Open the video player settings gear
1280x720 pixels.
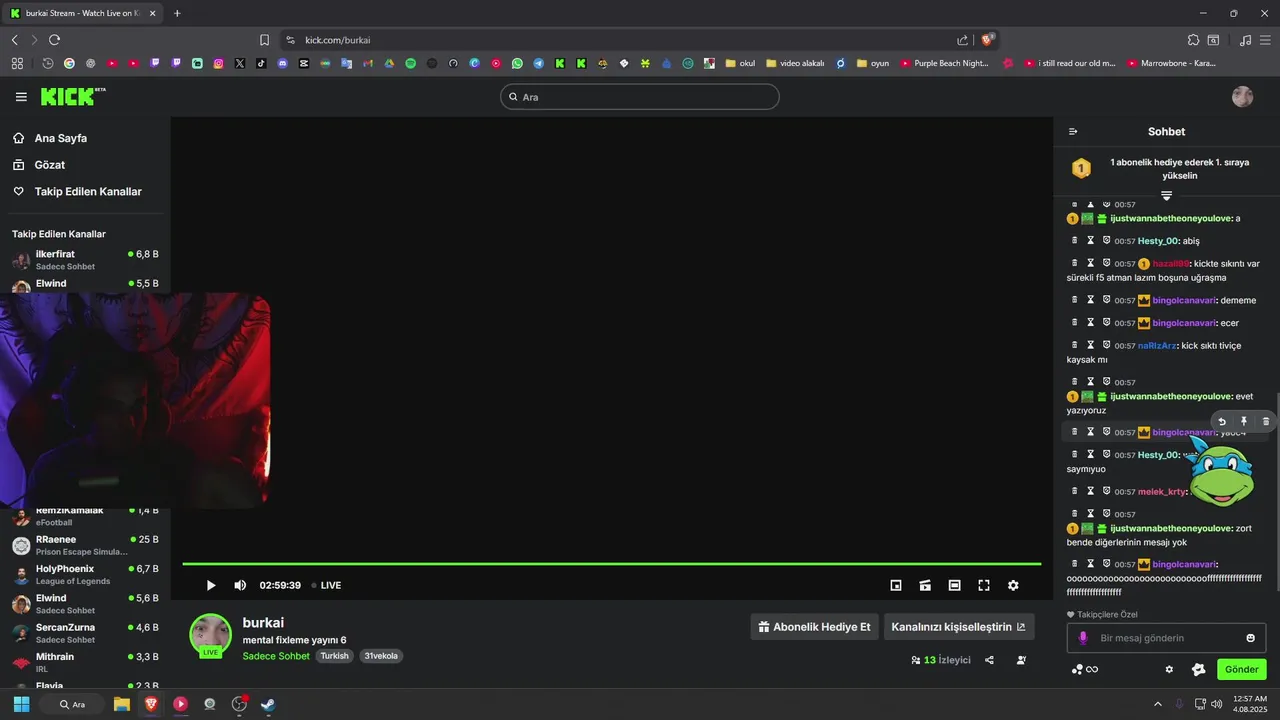pos(1013,585)
